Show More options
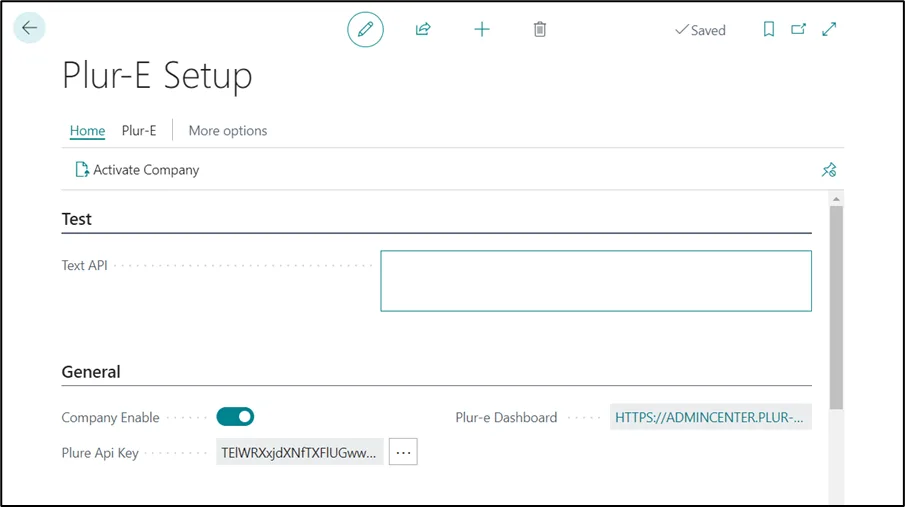 (228, 131)
